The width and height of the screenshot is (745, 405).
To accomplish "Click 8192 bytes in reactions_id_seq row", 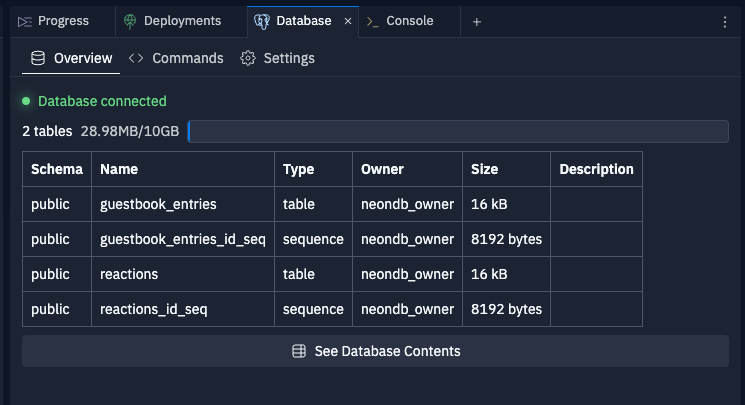I will [506, 309].
